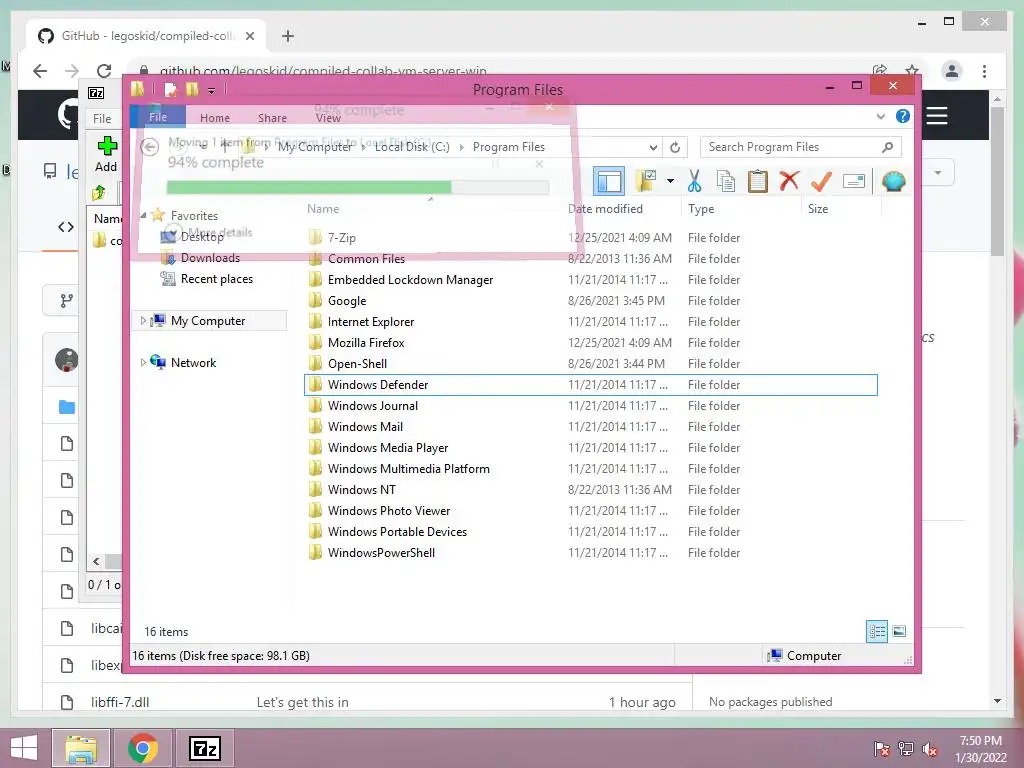Click the red X Delete icon
The image size is (1024, 768).
click(789, 180)
